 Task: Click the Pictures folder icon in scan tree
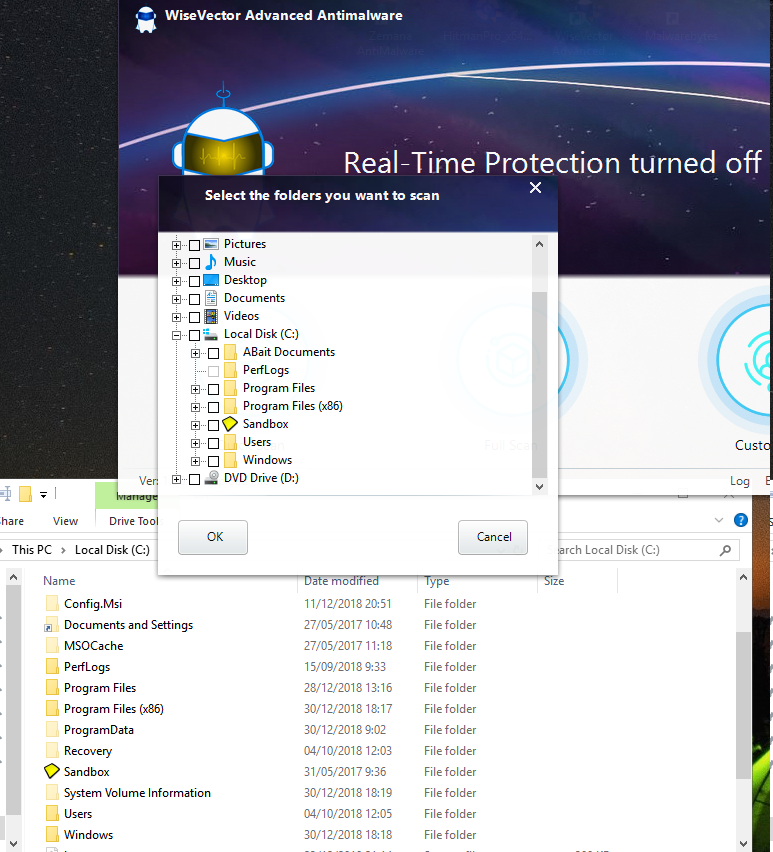[211, 244]
